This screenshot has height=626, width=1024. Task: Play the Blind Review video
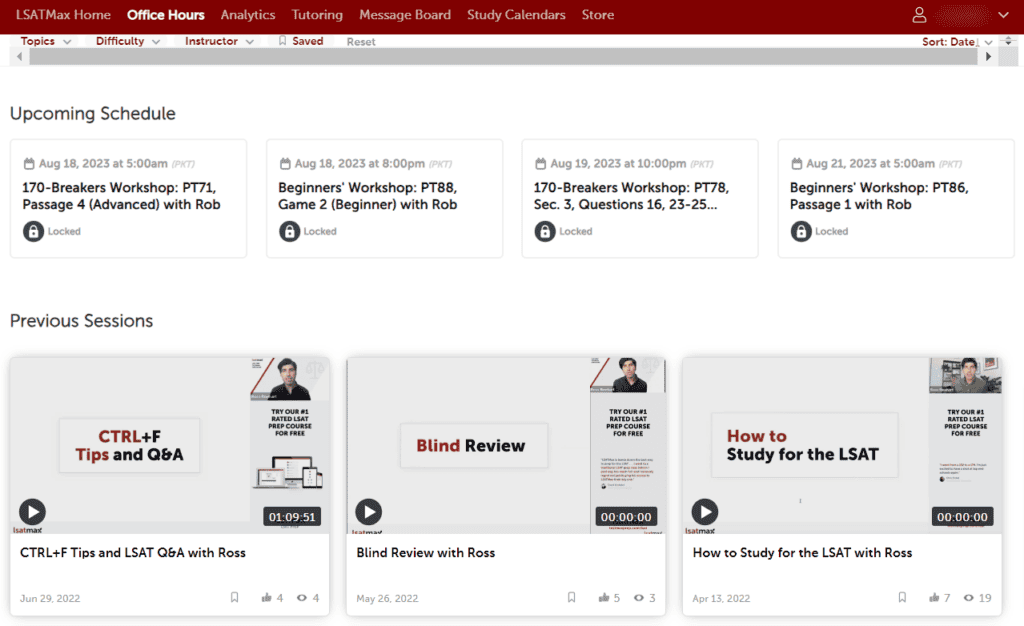click(369, 512)
